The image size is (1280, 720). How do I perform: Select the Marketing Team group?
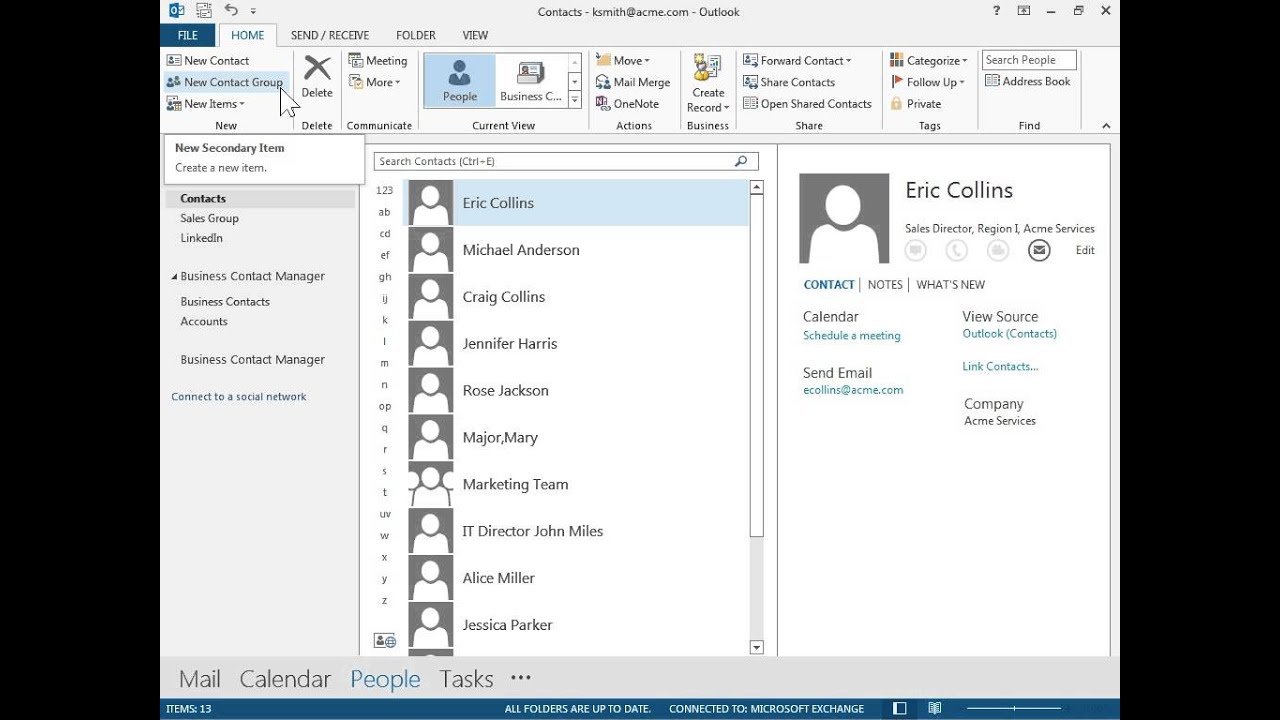tap(577, 484)
